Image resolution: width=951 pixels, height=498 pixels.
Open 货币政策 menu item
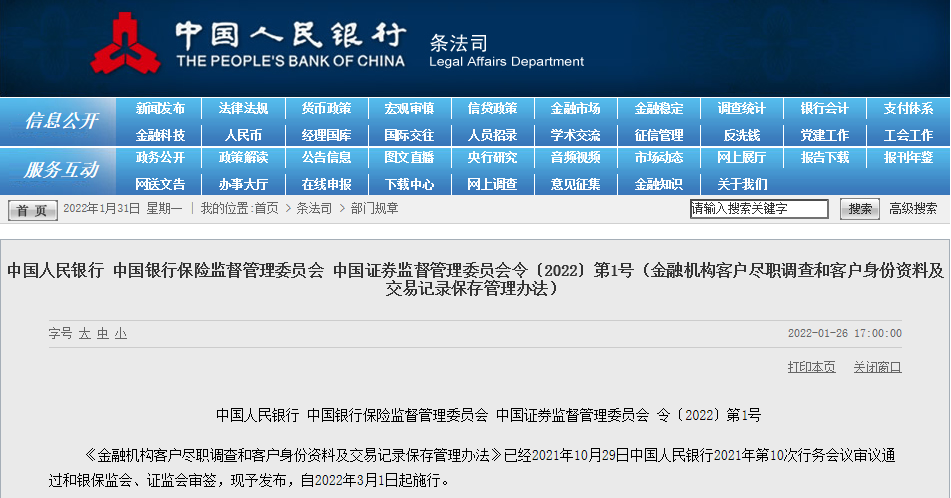(326, 109)
